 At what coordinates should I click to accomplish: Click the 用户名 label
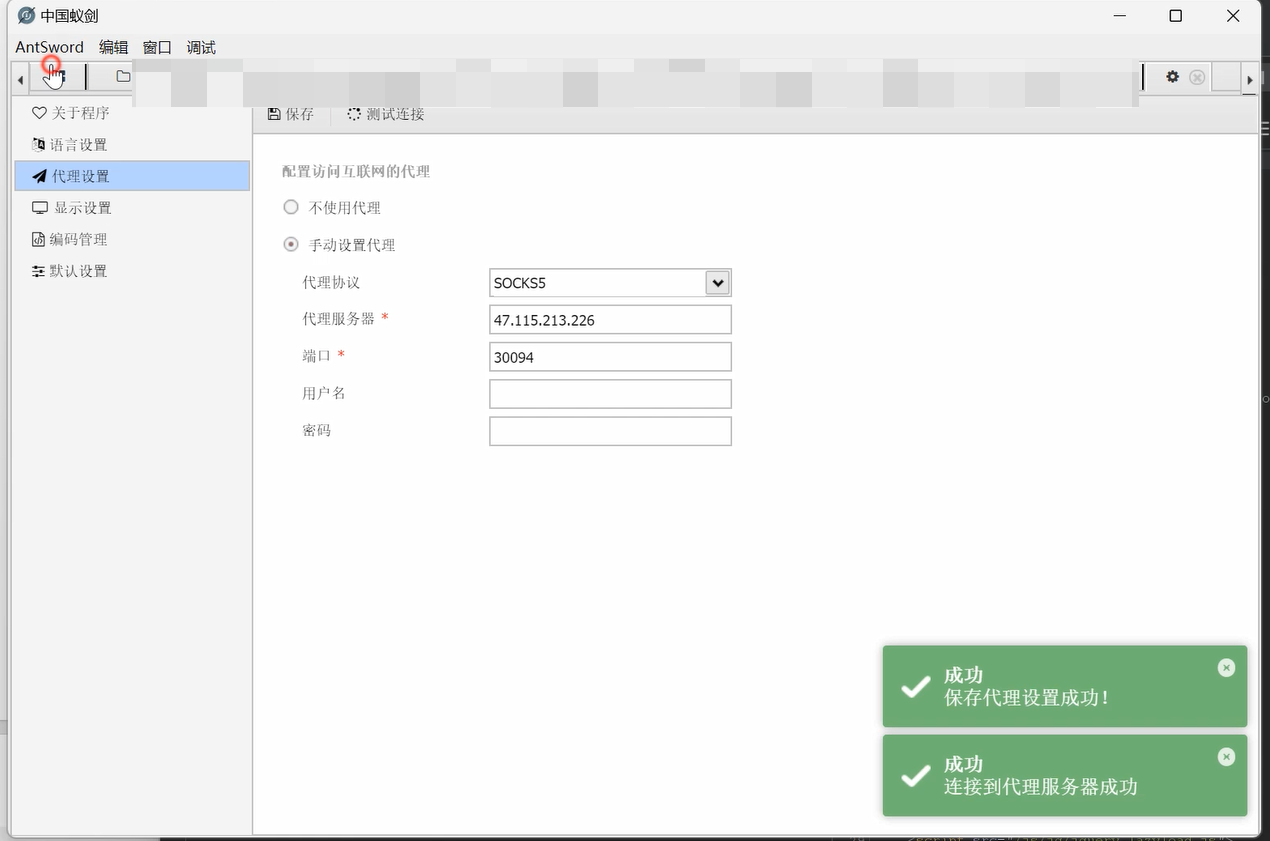click(x=324, y=393)
